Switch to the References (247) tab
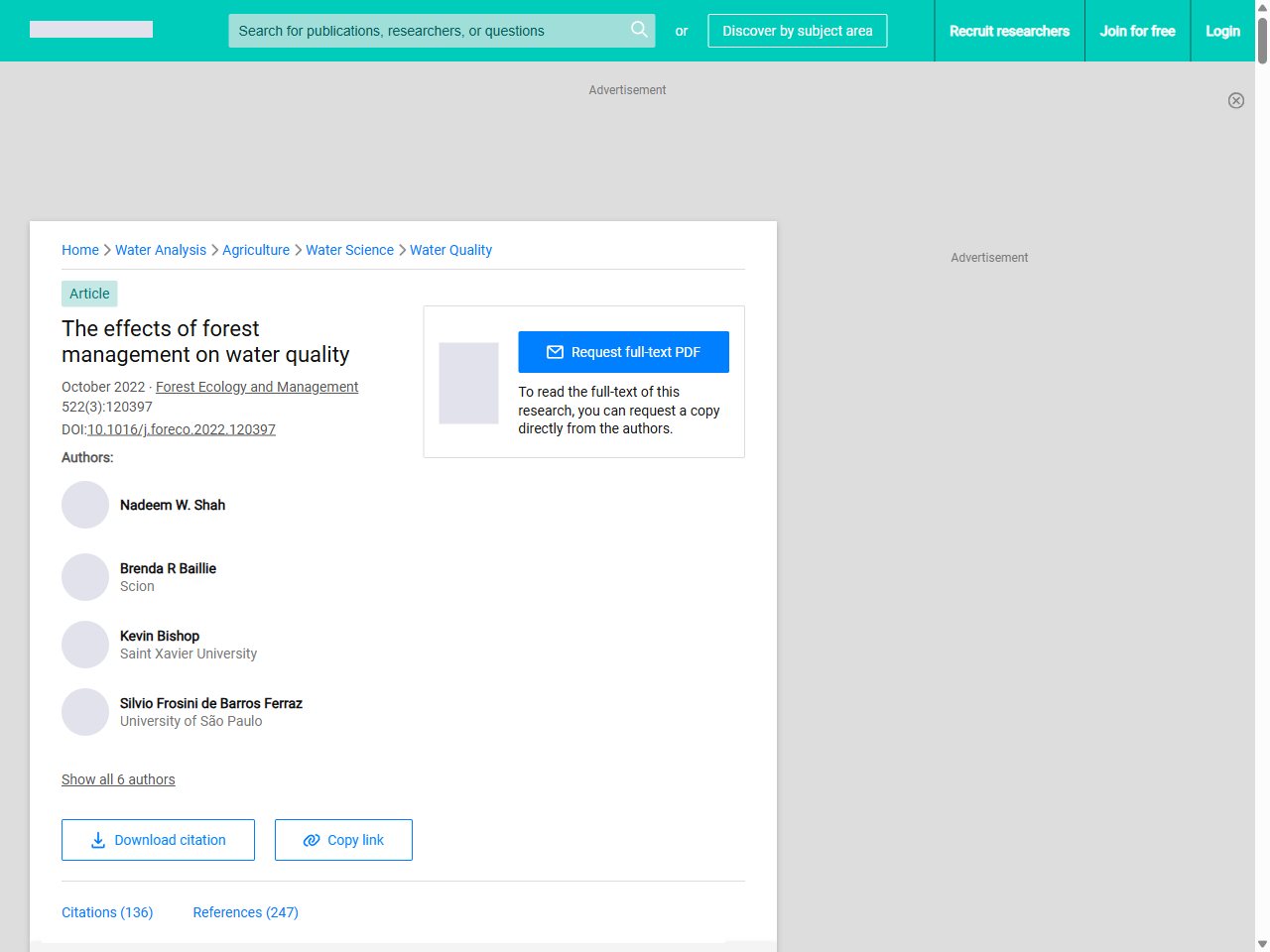The width and height of the screenshot is (1270, 952). 245,912
